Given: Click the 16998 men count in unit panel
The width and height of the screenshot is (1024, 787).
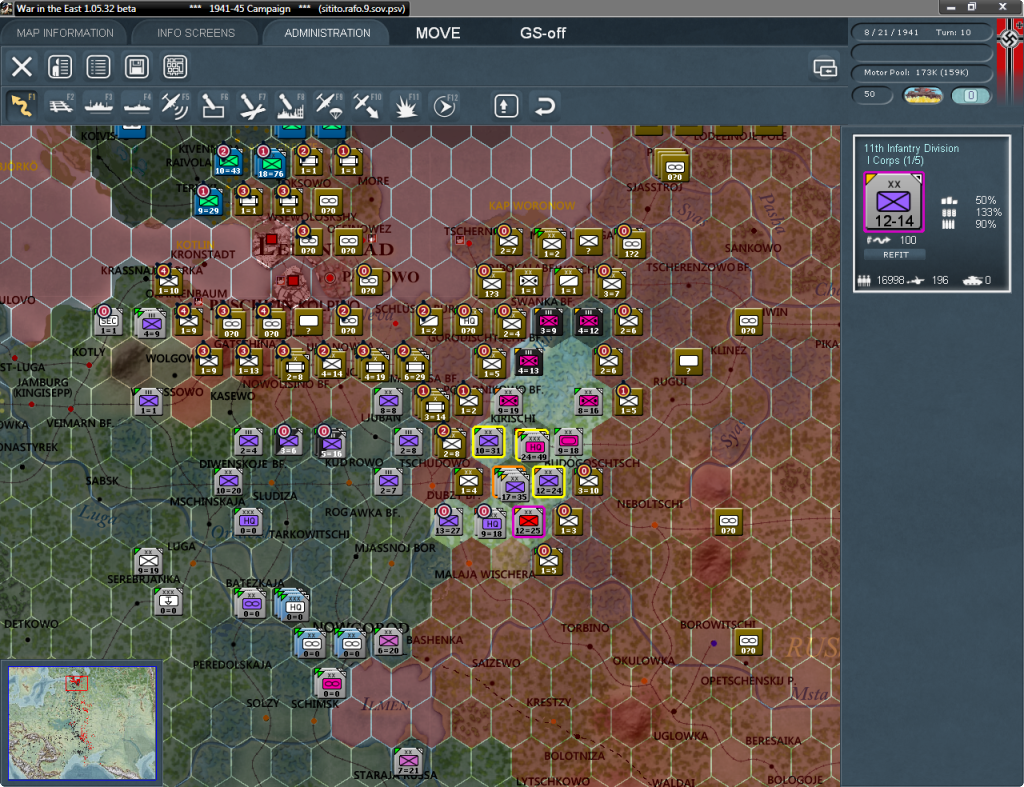Looking at the screenshot, I should (x=890, y=280).
